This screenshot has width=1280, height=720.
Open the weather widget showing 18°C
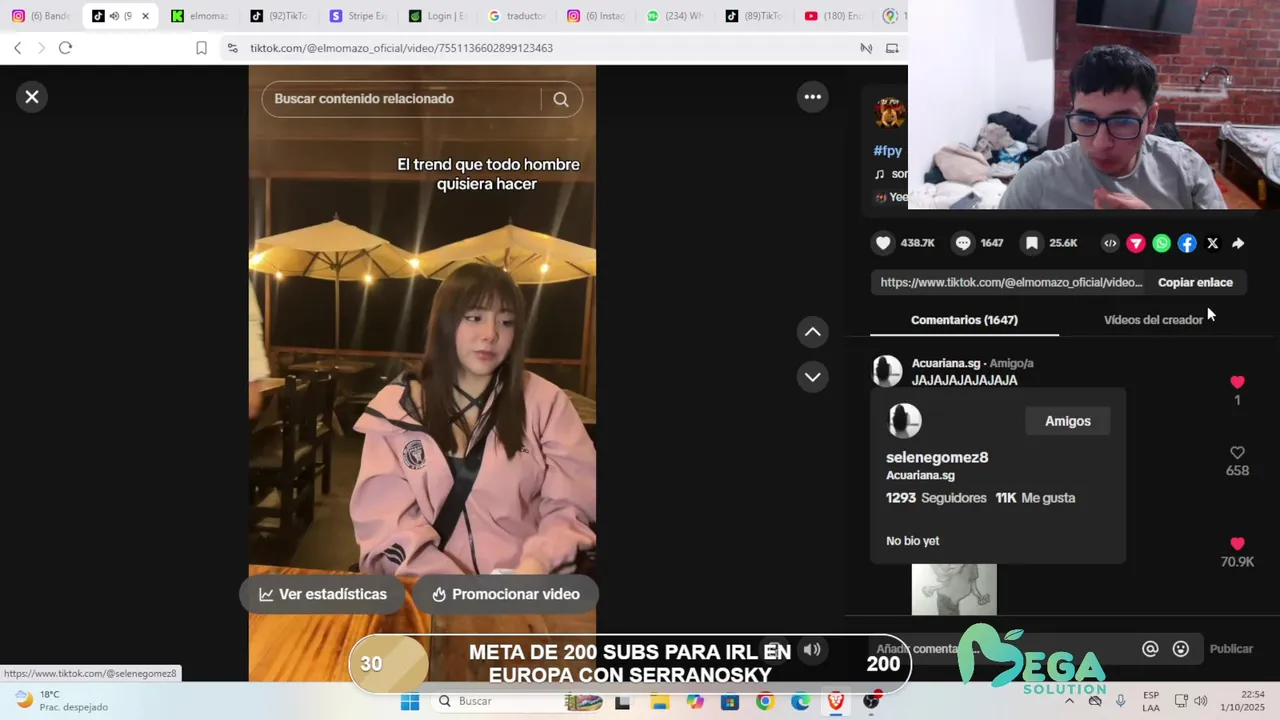coord(62,700)
